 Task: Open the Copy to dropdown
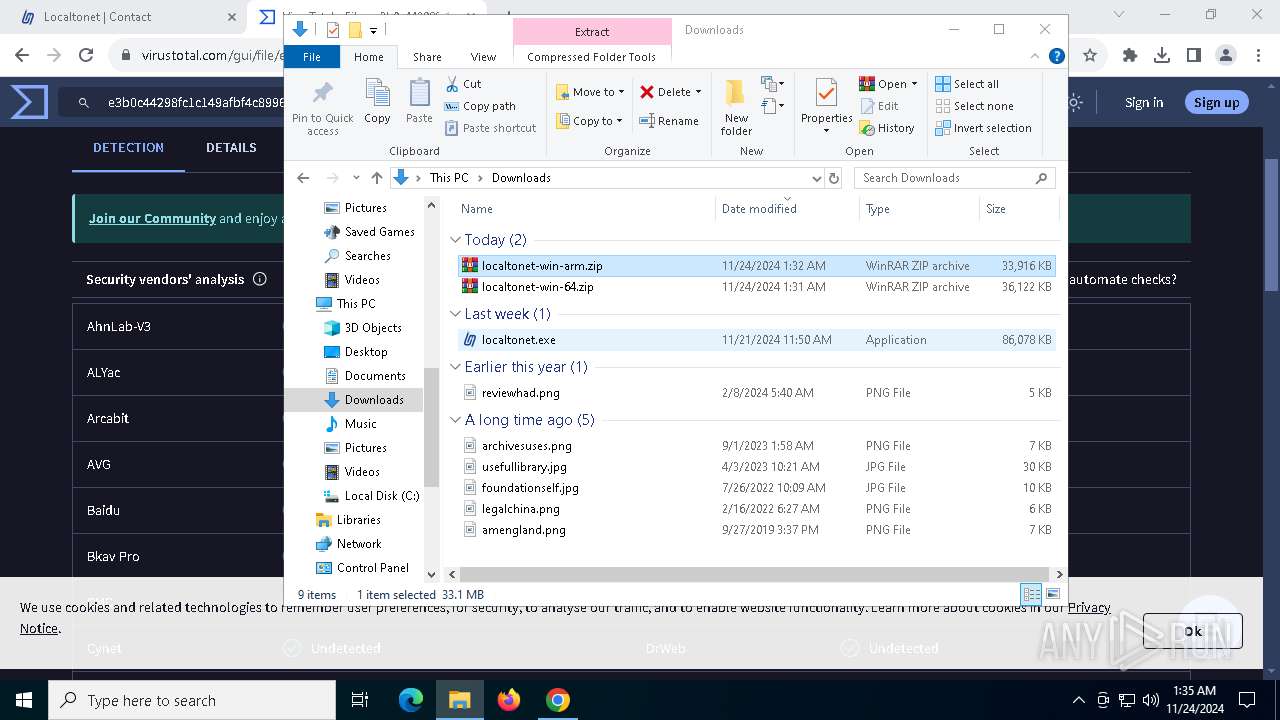tap(590, 121)
